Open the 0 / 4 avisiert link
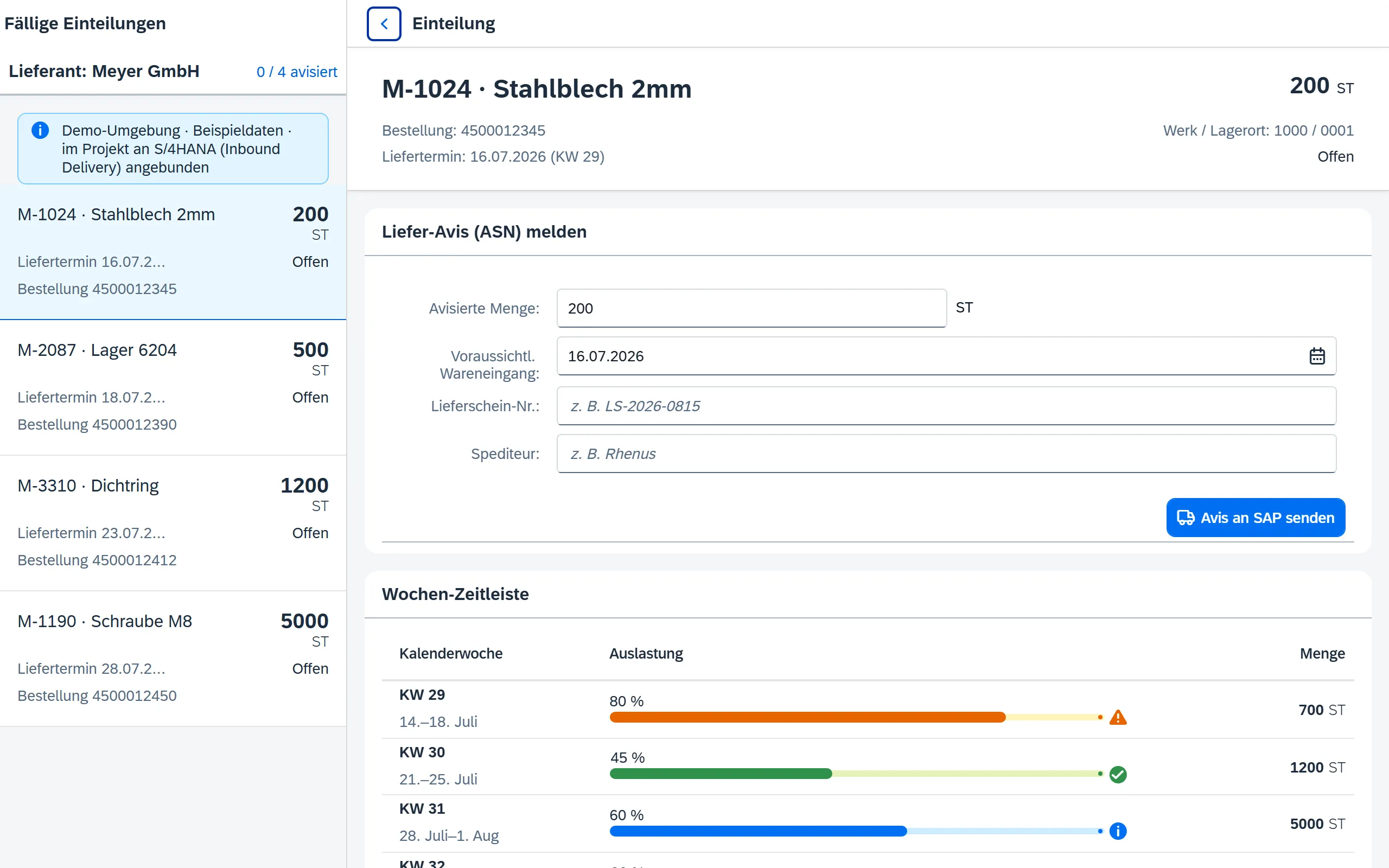The image size is (1389, 868). click(297, 72)
